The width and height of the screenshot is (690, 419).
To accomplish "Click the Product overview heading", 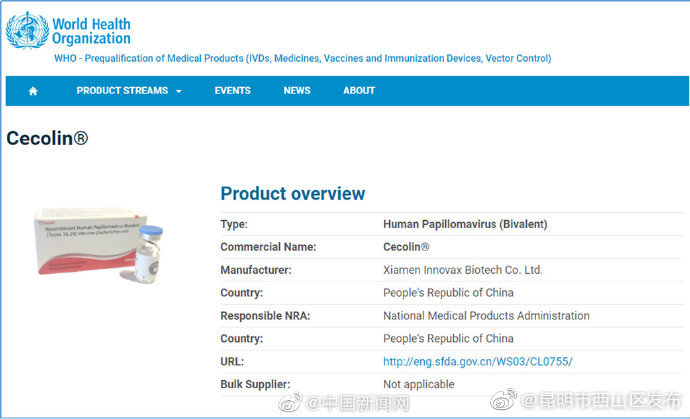I will (293, 194).
